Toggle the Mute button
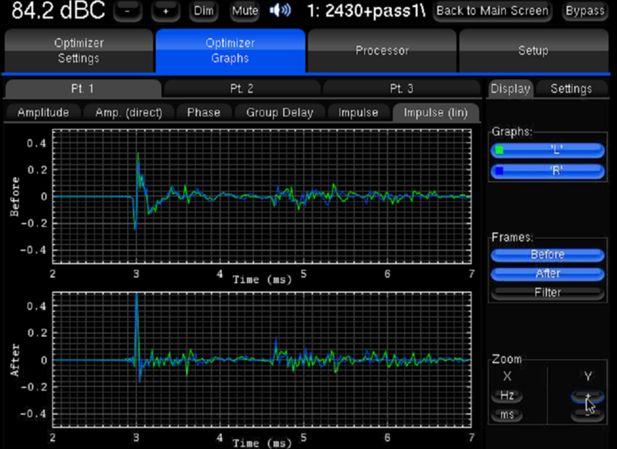Image resolution: width=617 pixels, height=449 pixels. click(244, 11)
